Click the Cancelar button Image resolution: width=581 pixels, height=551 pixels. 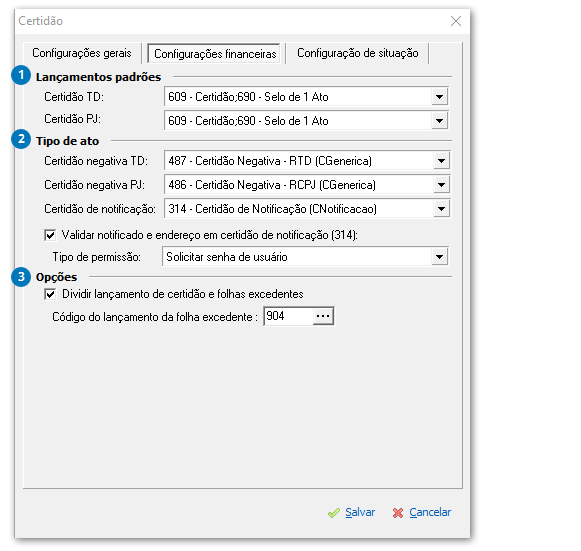[422, 512]
